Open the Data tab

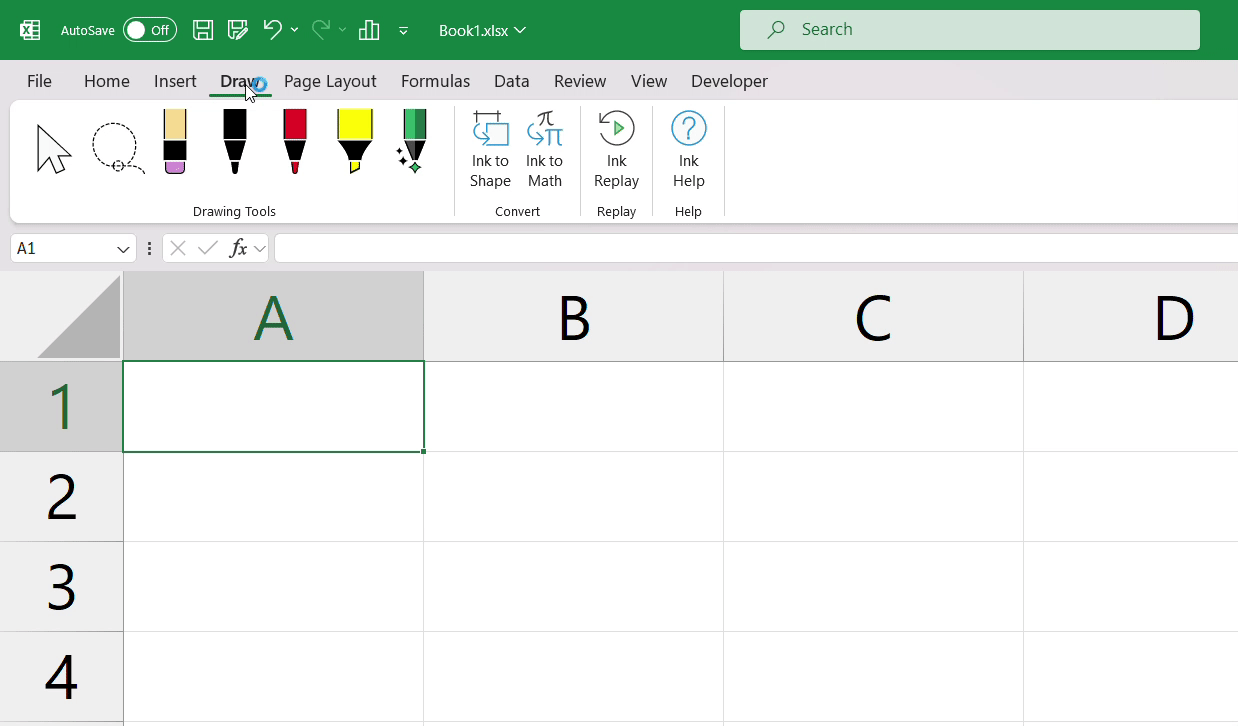(512, 81)
